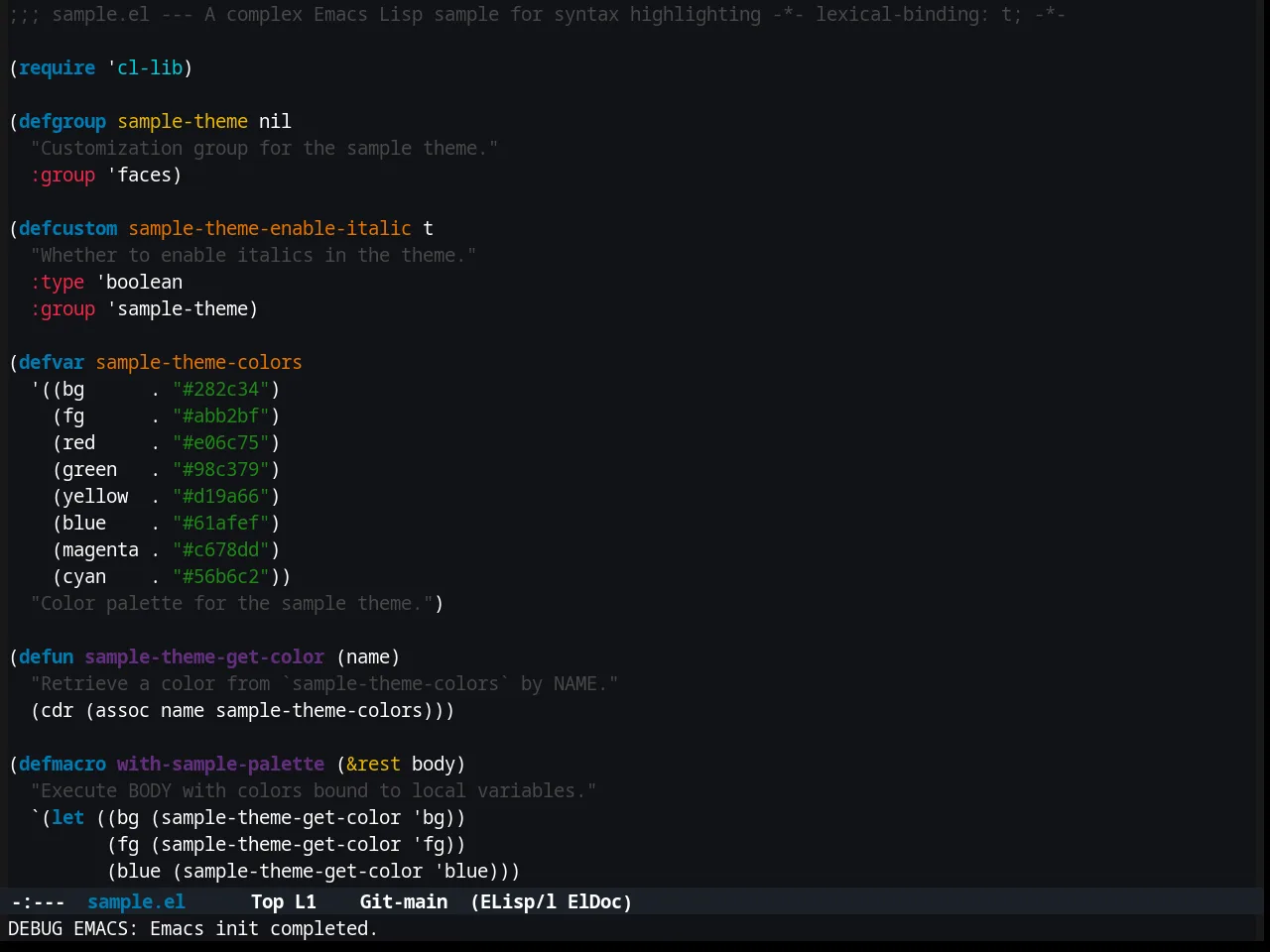Click 'cdr' in the function body
This screenshot has width=1270, height=952.
[x=57, y=710]
